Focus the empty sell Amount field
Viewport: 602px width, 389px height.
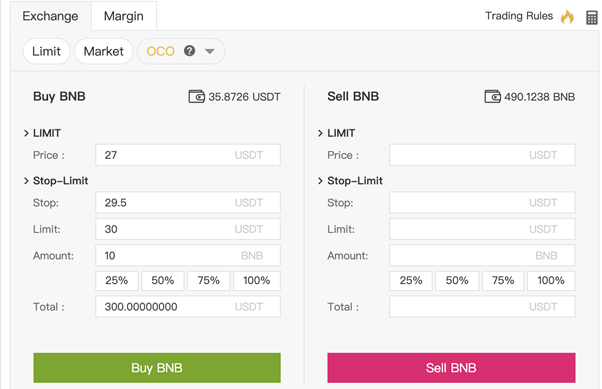tap(482, 255)
